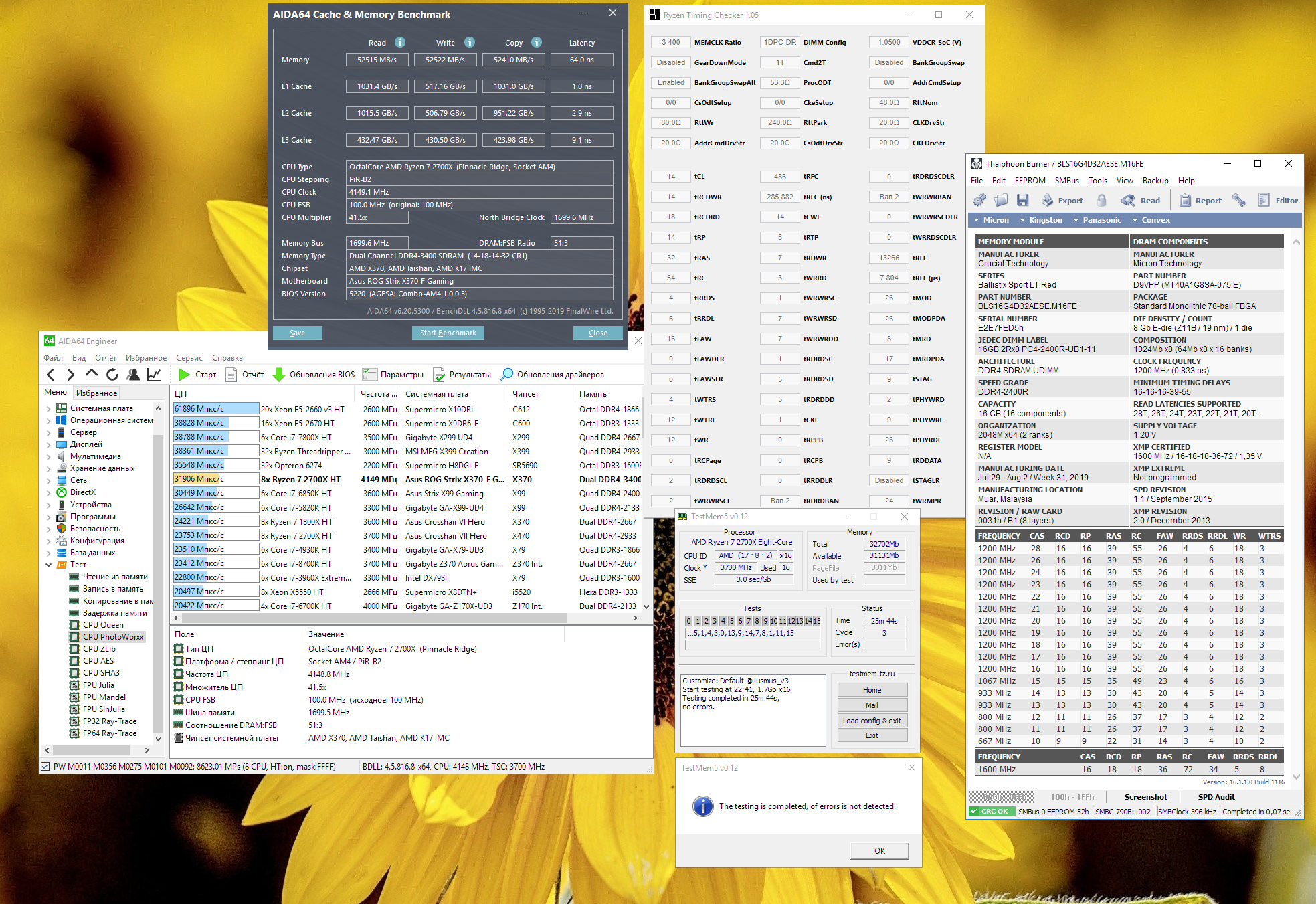Click the Read benchmark info icon
This screenshot has height=904, width=1316.
pos(400,42)
